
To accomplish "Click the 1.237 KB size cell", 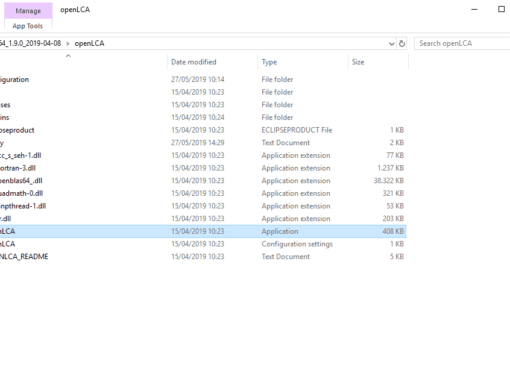I will coord(391,168).
